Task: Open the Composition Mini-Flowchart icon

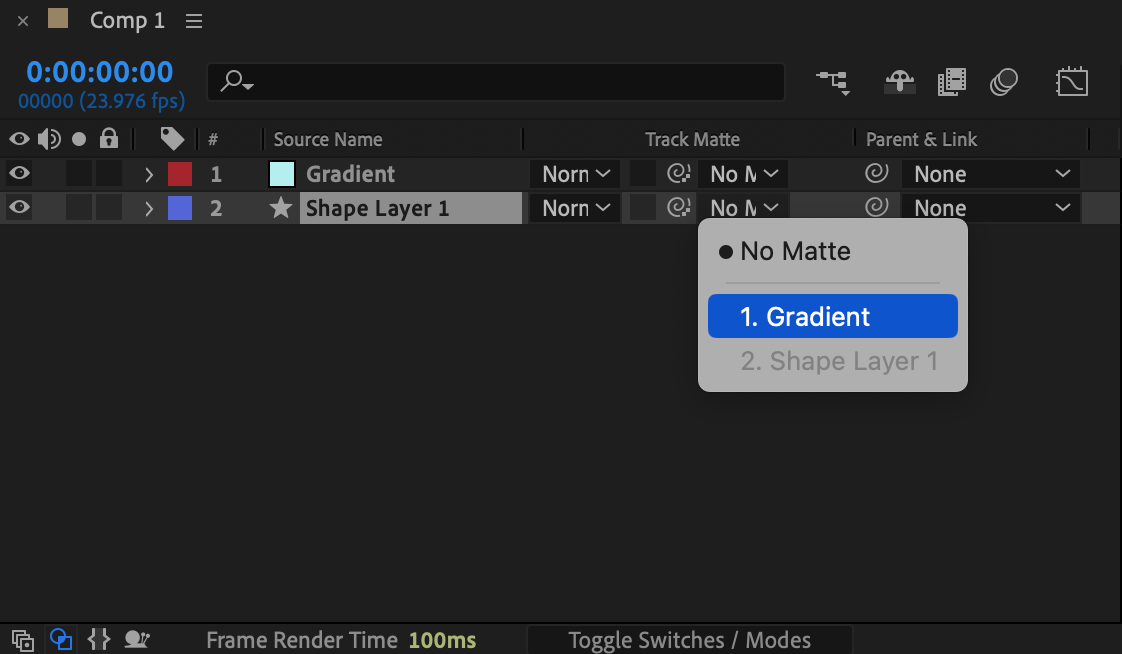Action: pyautogui.click(x=833, y=82)
